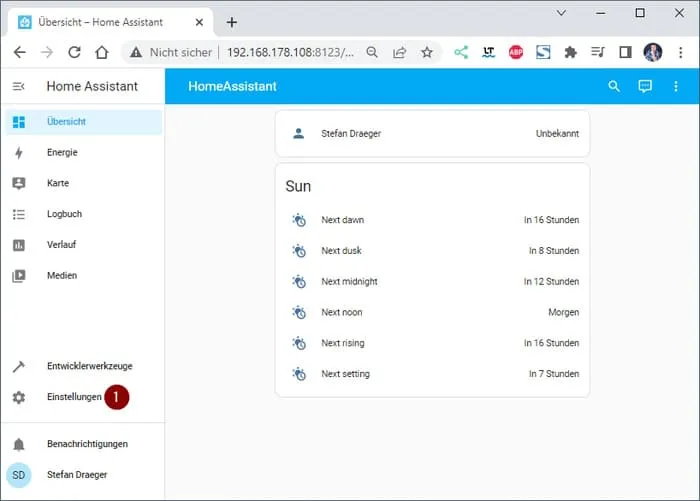Screen dimensions: 700x501
Task: Open Einstellungen settings
Action: pyautogui.click(x=73, y=397)
